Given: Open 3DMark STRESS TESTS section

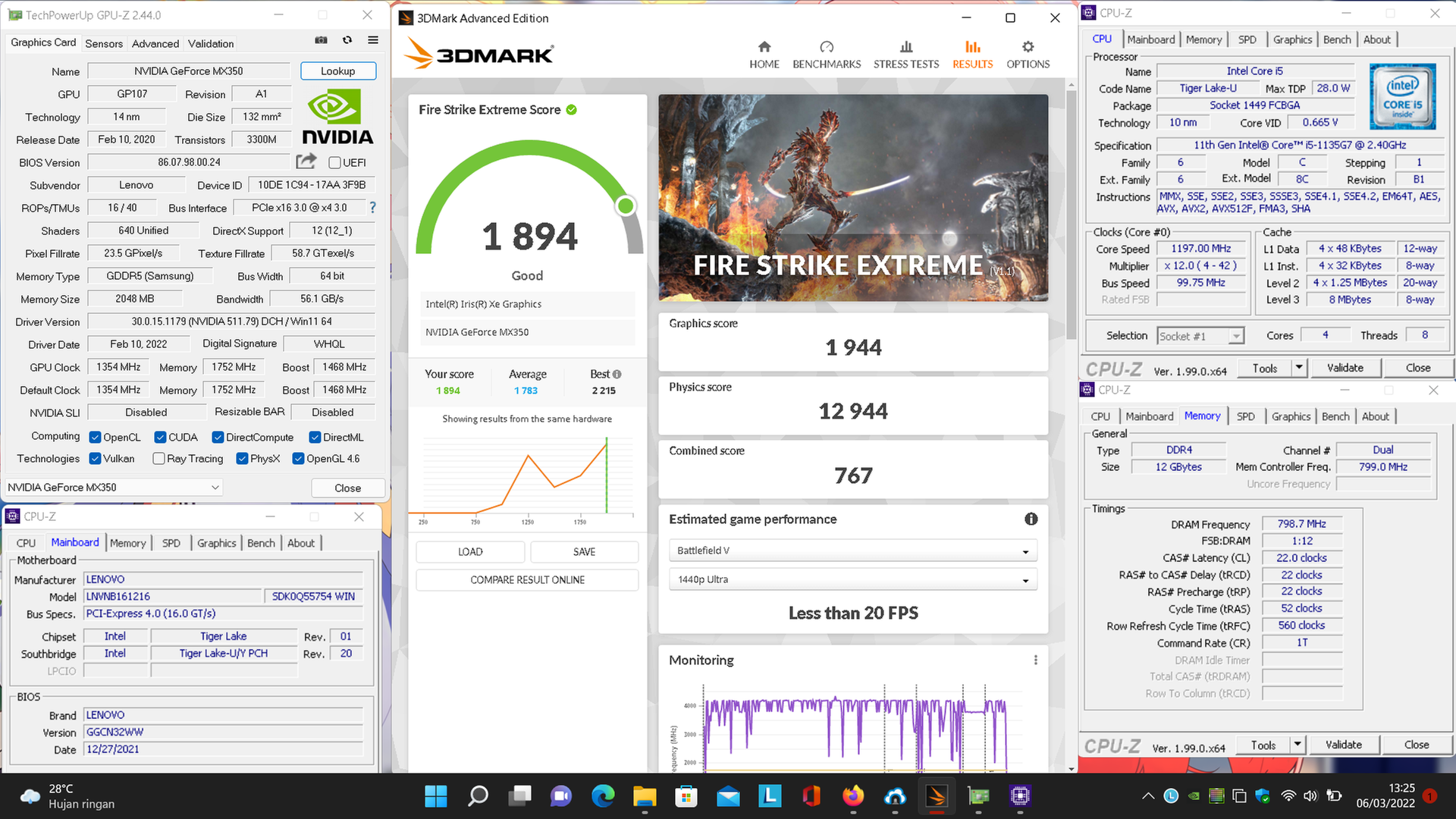Looking at the screenshot, I should (x=906, y=55).
